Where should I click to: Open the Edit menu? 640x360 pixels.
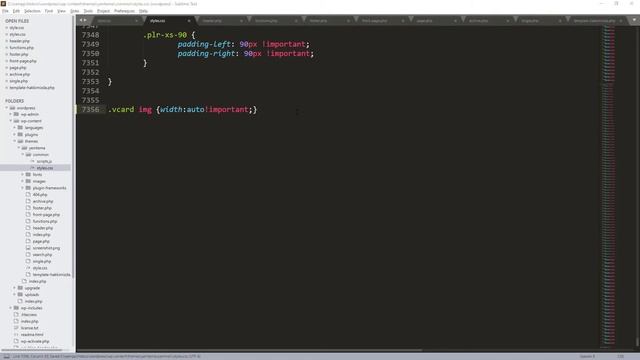click(x=16, y=11)
